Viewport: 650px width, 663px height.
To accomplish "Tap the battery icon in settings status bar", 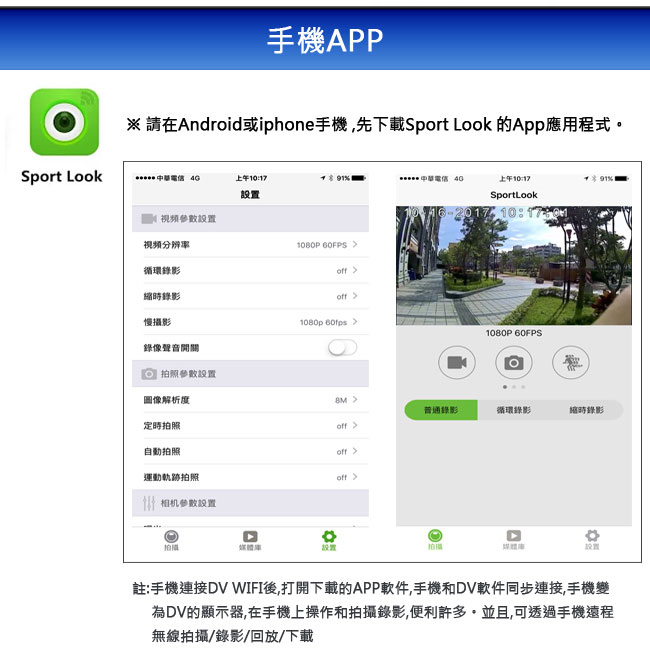I will point(358,178).
